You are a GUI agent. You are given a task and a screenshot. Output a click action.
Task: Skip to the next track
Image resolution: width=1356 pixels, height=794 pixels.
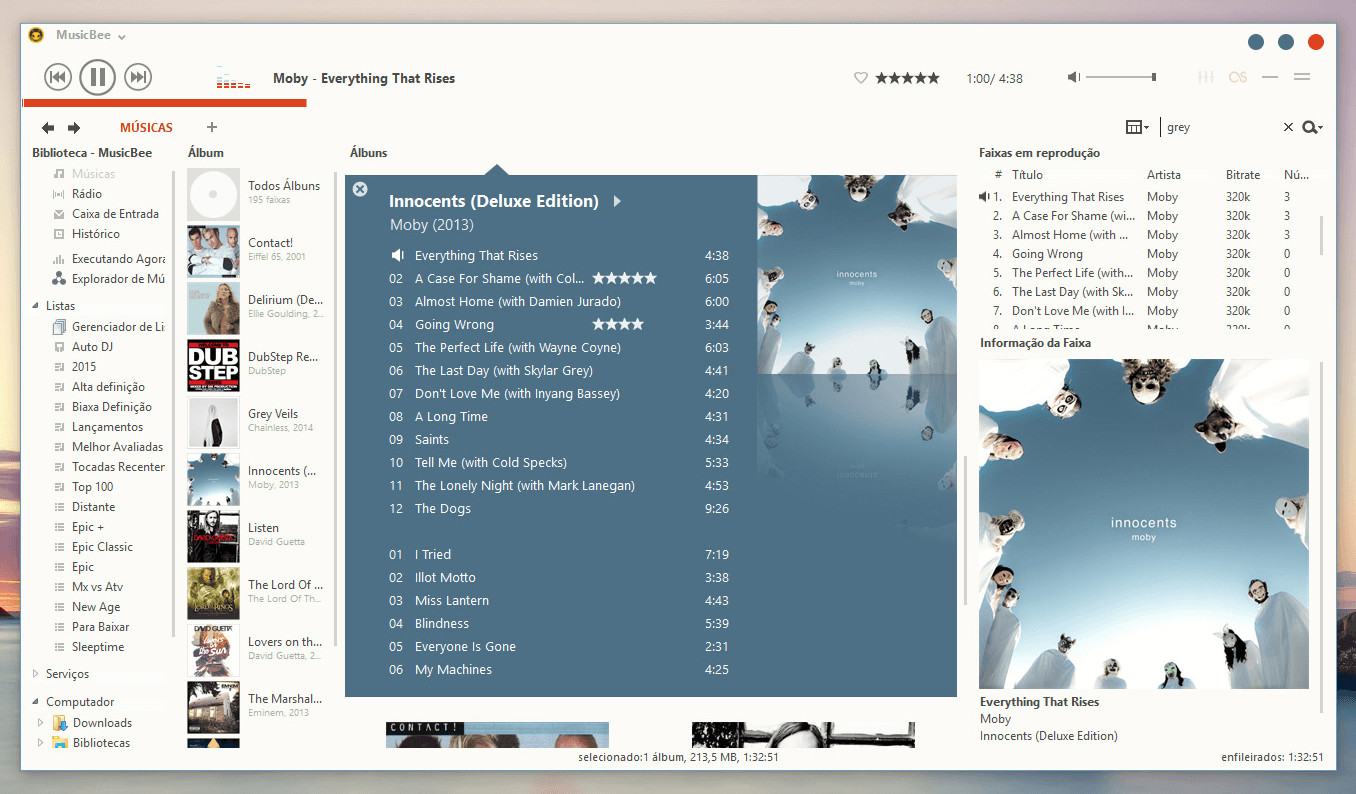coord(138,77)
